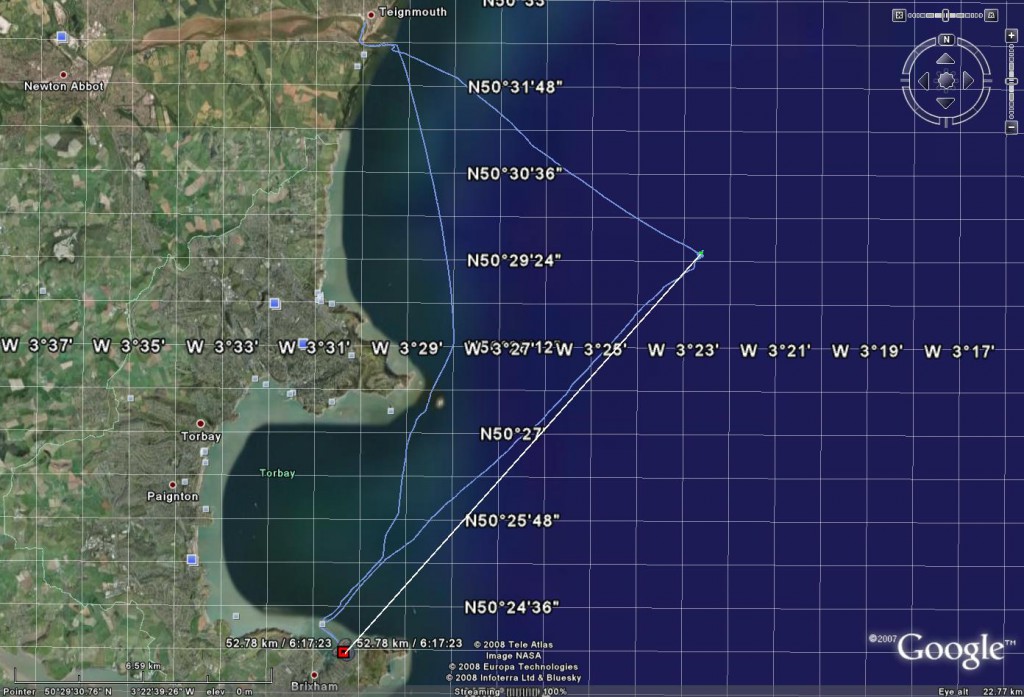This screenshot has width=1024, height=697.
Task: Click the top-down tilt button beside the tilt slider
Action: (x=899, y=15)
